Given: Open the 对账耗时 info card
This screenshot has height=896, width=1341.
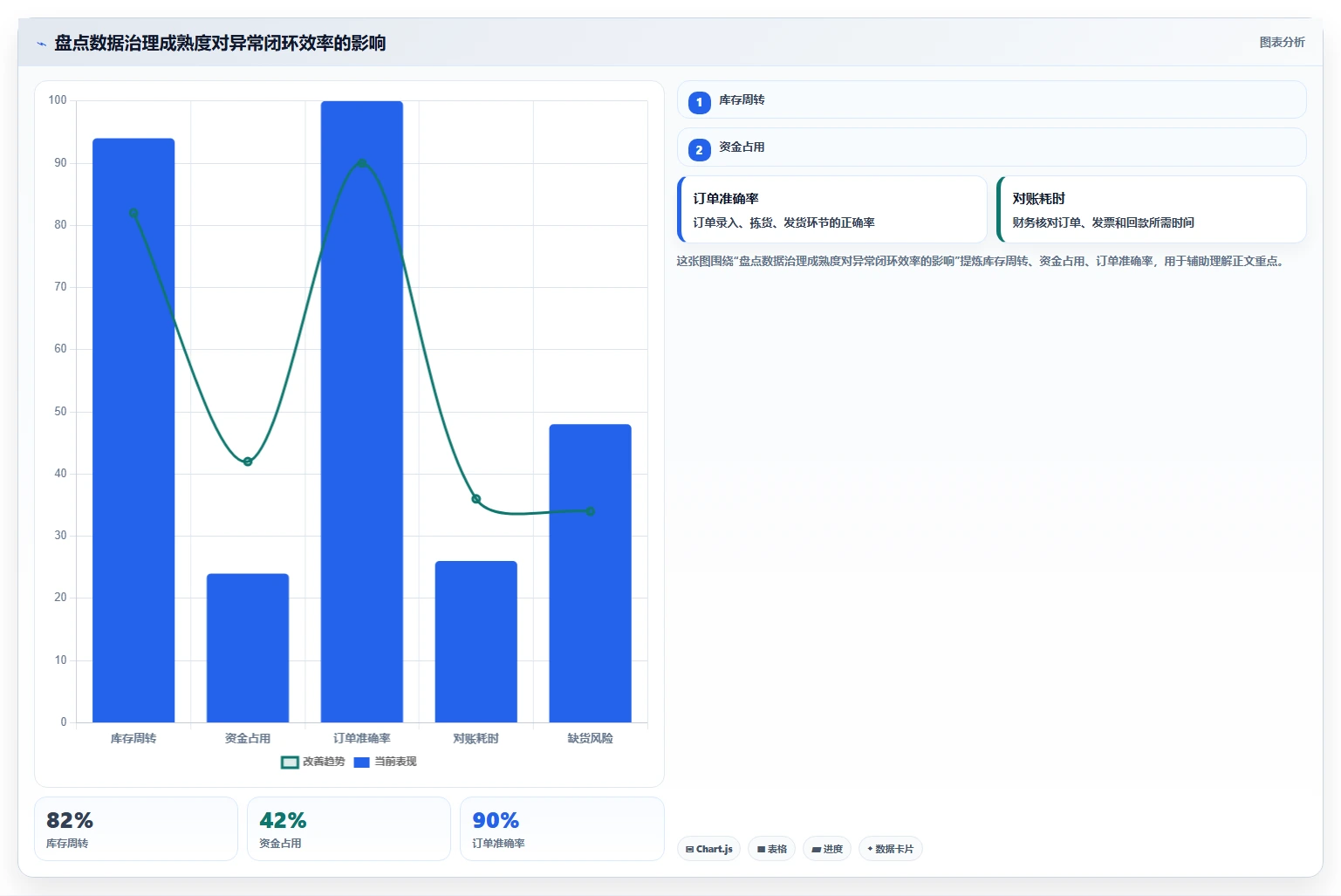Looking at the screenshot, I should point(1152,209).
